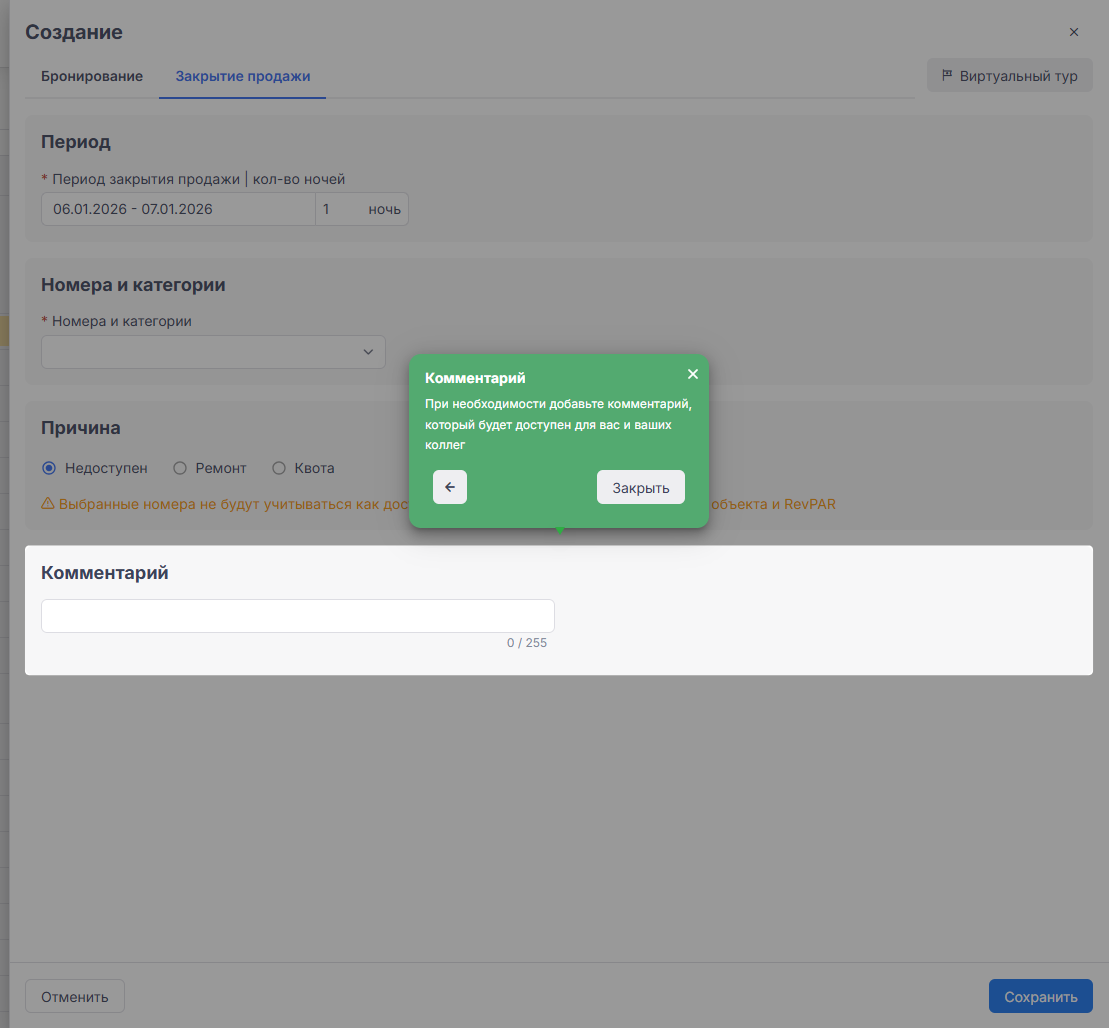Screen dimensions: 1109x1028
Task: Click the chevron arrow in the rooms selector
Action: pos(368,352)
